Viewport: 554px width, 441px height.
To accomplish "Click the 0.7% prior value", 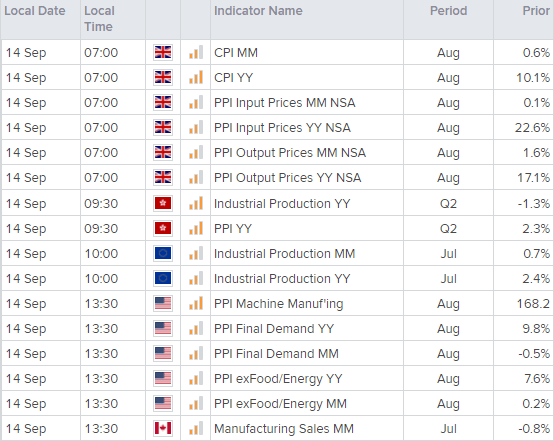I will tap(536, 253).
